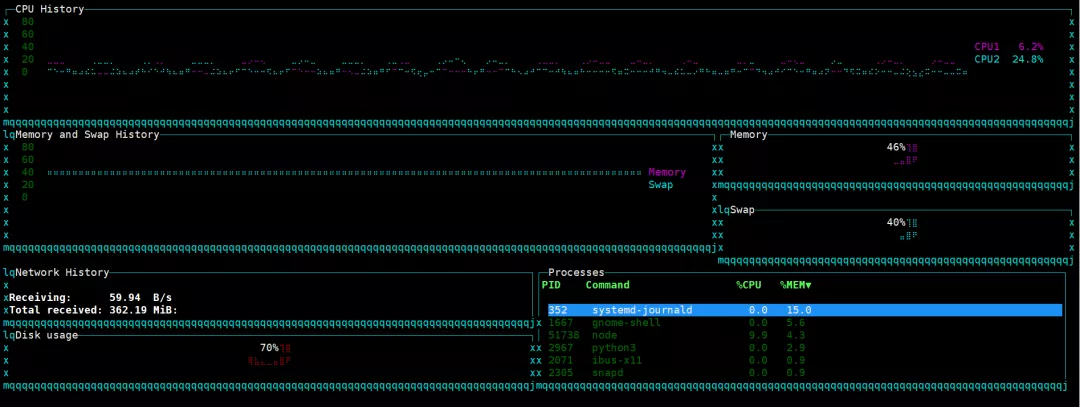Click the 70% disk usage value

click(269, 348)
